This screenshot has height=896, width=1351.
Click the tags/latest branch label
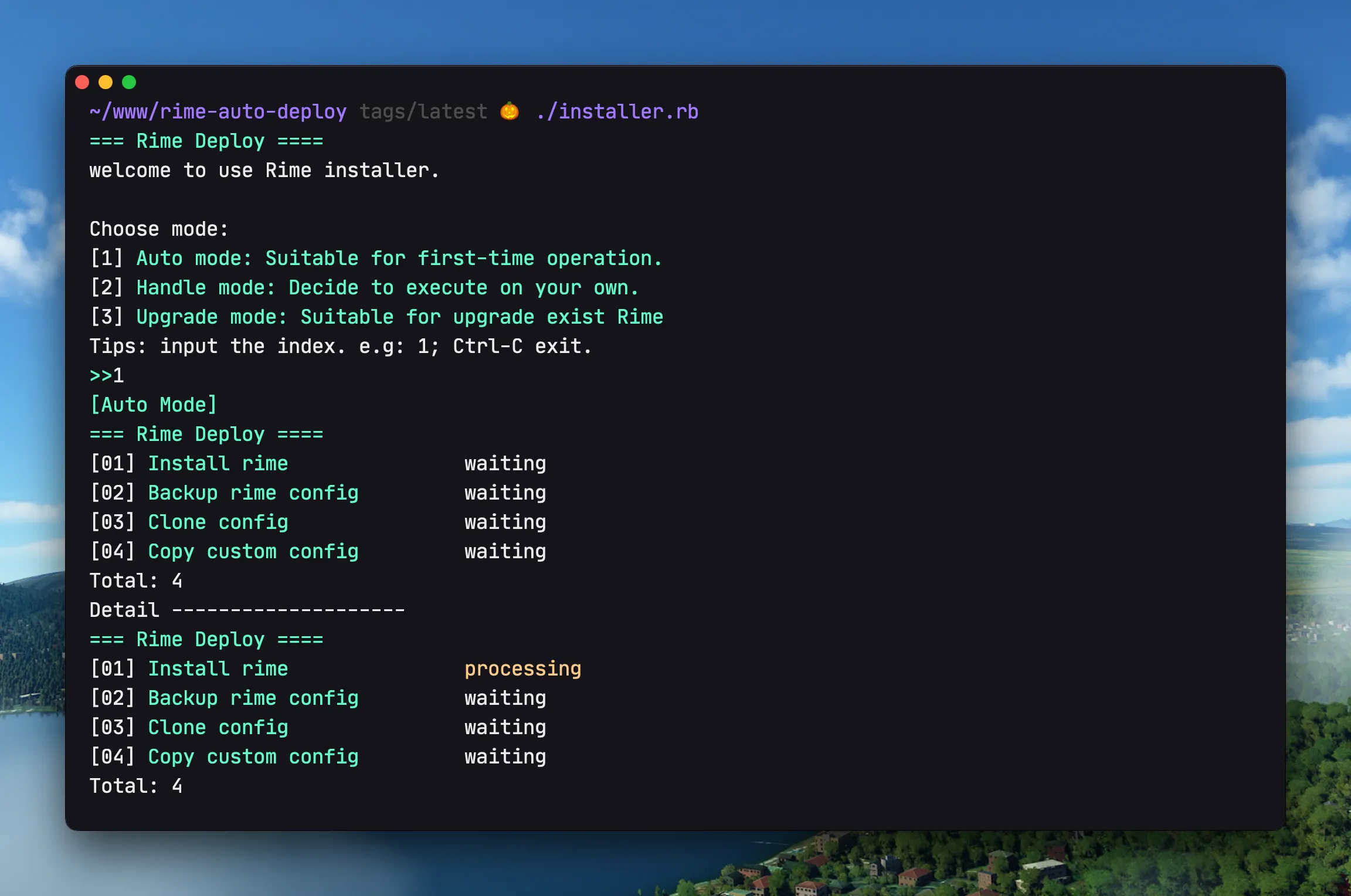[x=423, y=111]
